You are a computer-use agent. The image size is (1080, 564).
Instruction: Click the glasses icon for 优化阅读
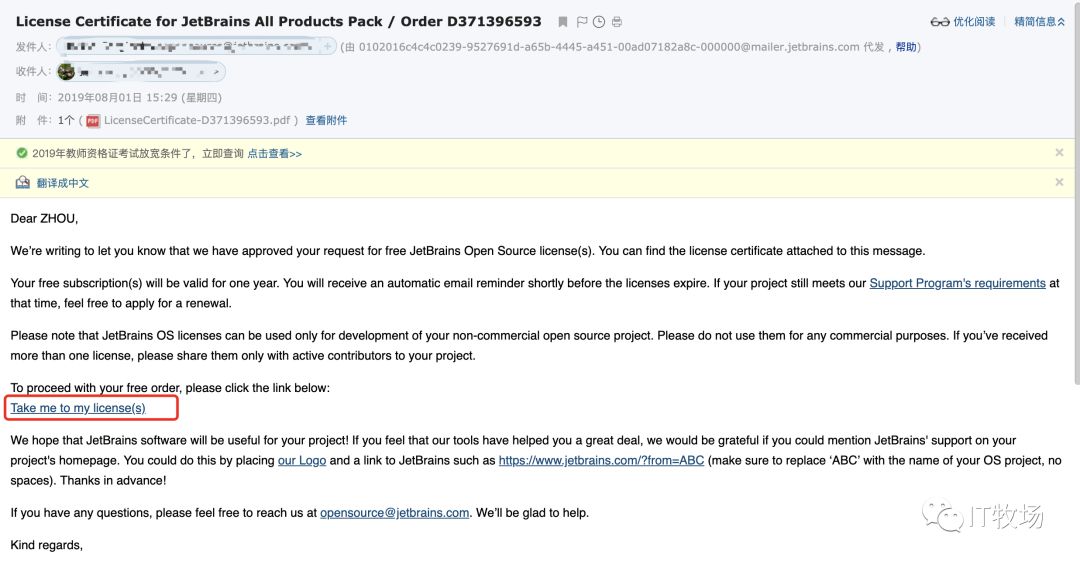coord(940,22)
